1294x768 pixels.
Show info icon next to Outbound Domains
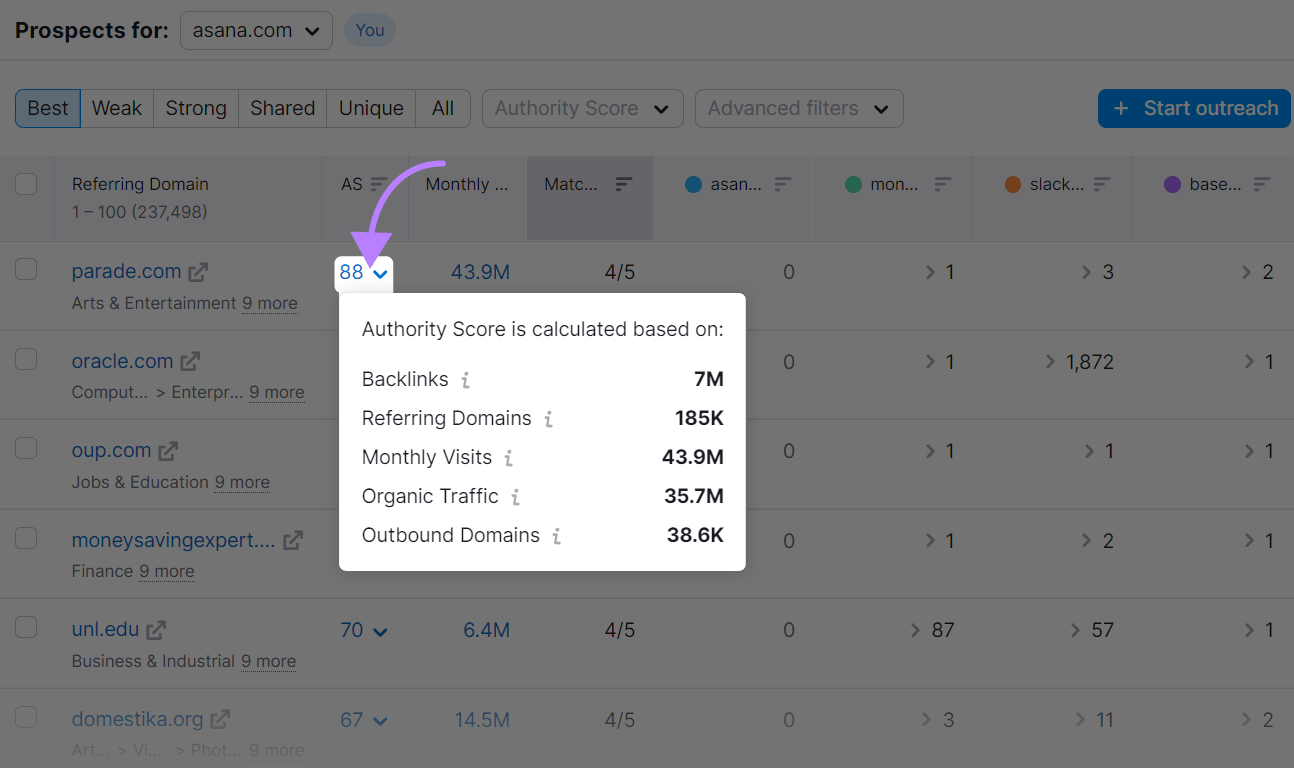tap(556, 536)
